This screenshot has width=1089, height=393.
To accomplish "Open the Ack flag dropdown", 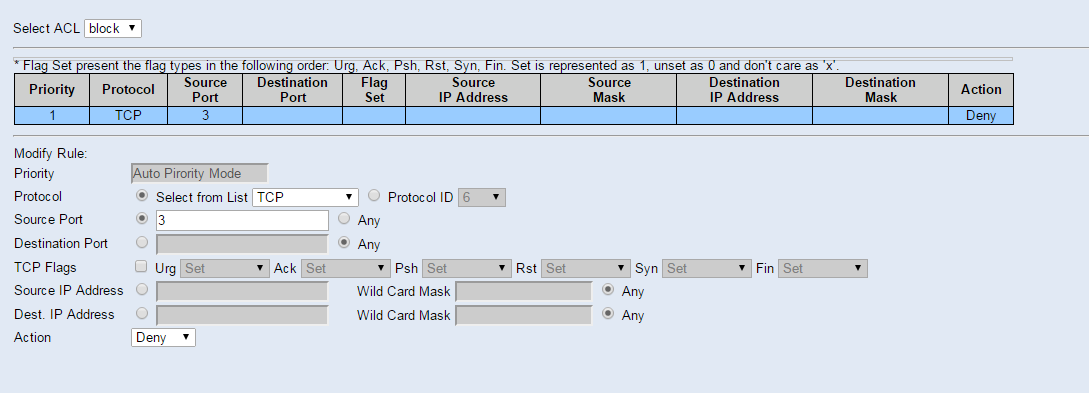I will pos(346,268).
